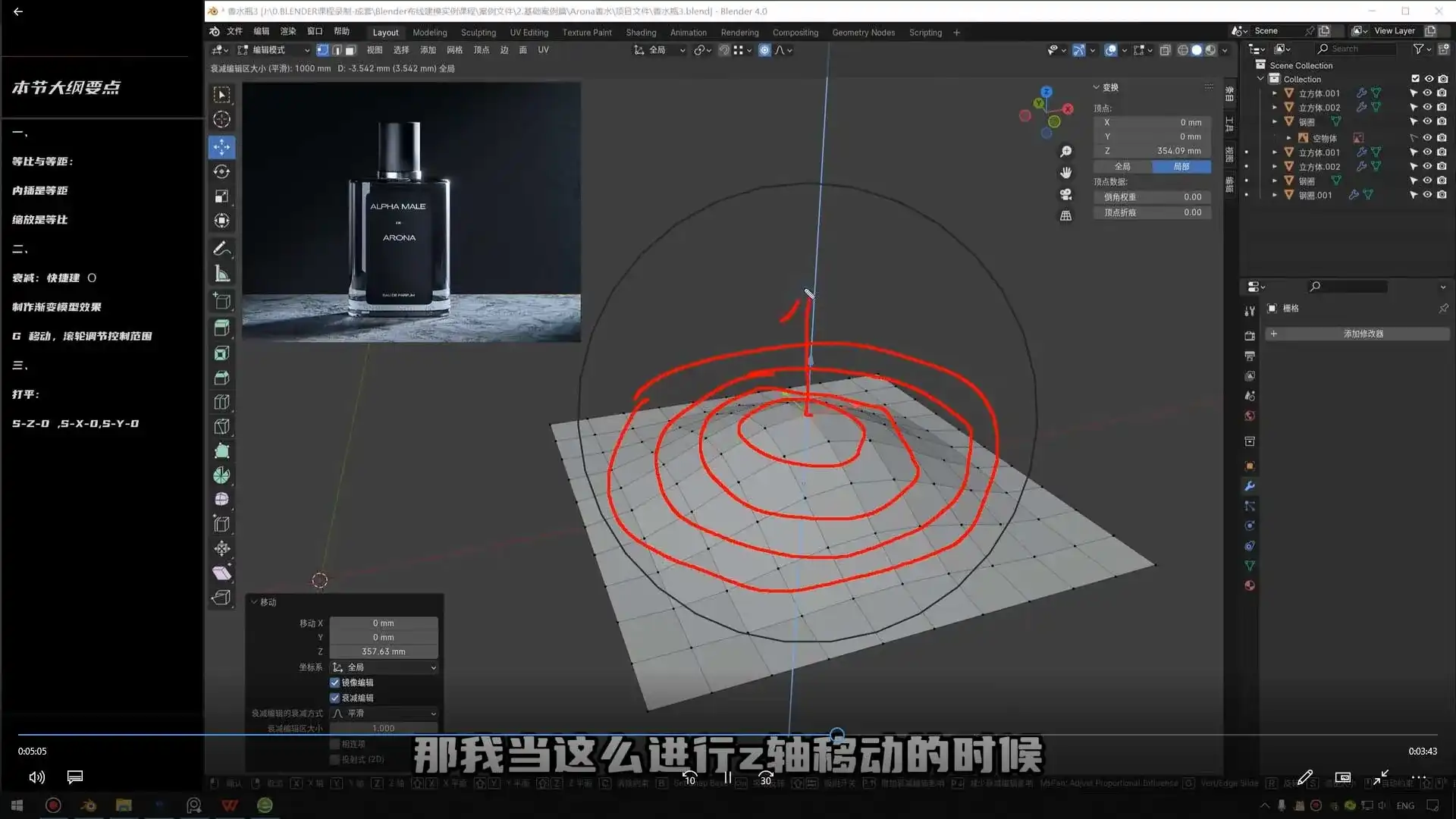Collapse the Collection in the Outliner
Screen dimensions: 1456x819
[1260, 78]
